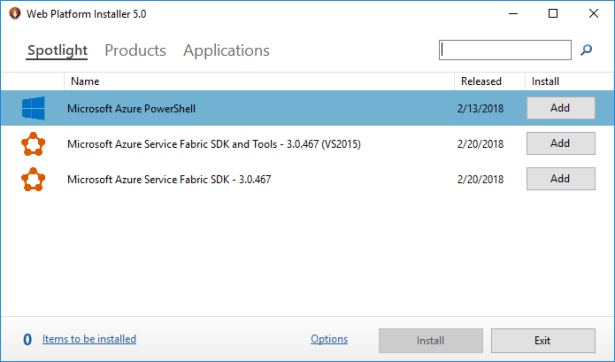615x362 pixels.
Task: Open the Applications tab
Action: pyautogui.click(x=226, y=51)
